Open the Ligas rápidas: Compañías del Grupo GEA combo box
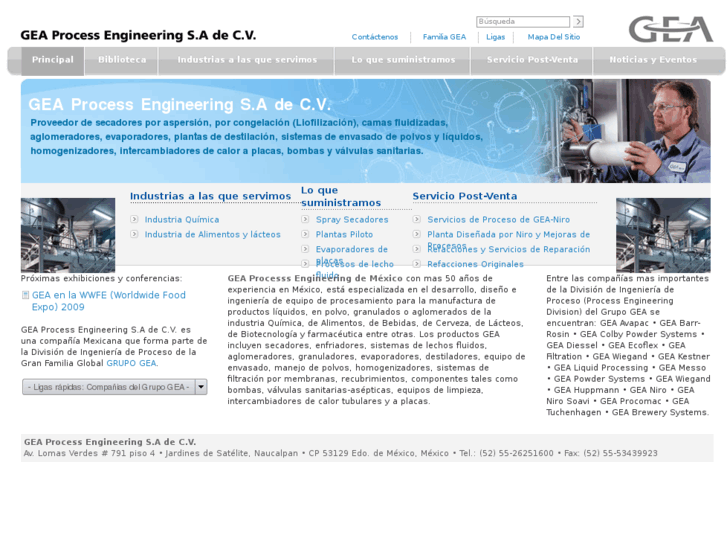727x545 pixels. click(115, 387)
